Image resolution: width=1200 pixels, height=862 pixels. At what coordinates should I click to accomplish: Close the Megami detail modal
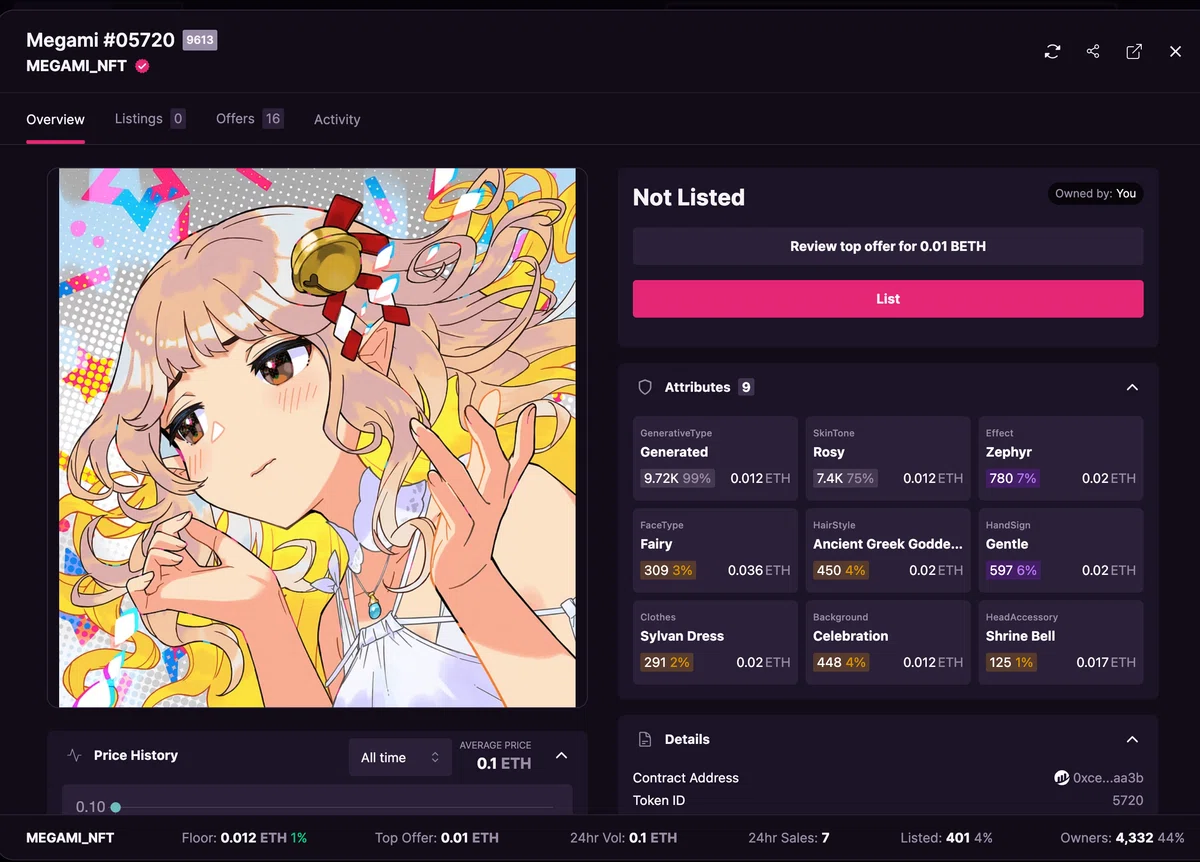click(1175, 51)
